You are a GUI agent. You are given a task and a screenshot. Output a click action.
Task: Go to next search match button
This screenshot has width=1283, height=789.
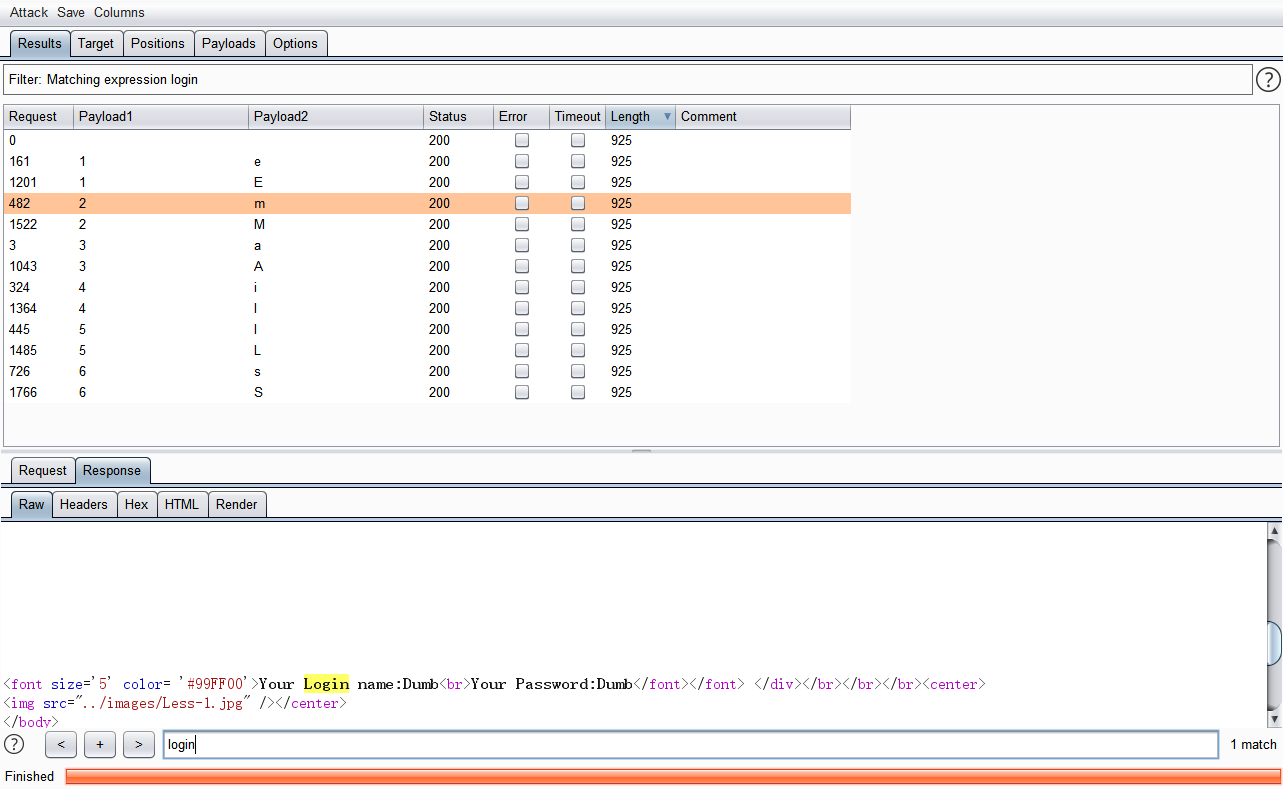[x=138, y=744]
